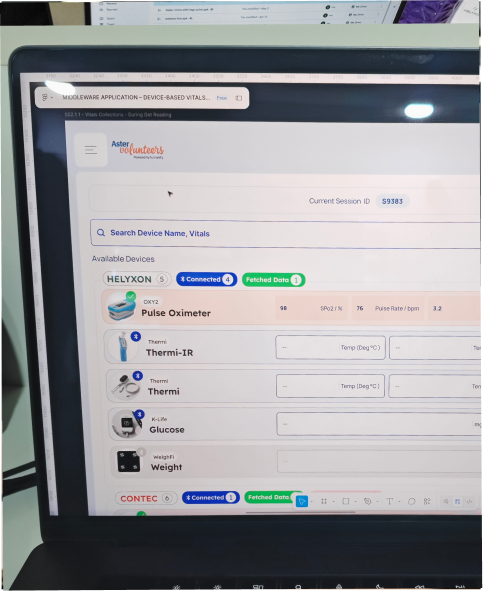Click the Bluetooth badge on Thermi device
The height and width of the screenshot is (591, 483).
(x=138, y=376)
